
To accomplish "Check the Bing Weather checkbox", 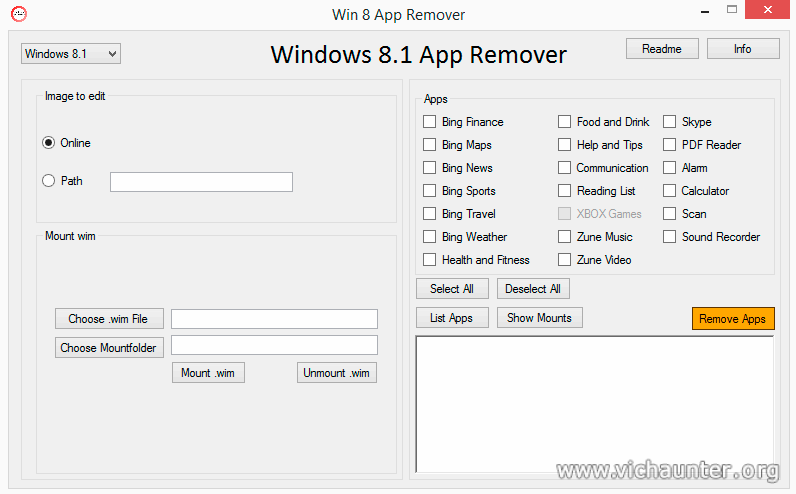I will coord(429,237).
